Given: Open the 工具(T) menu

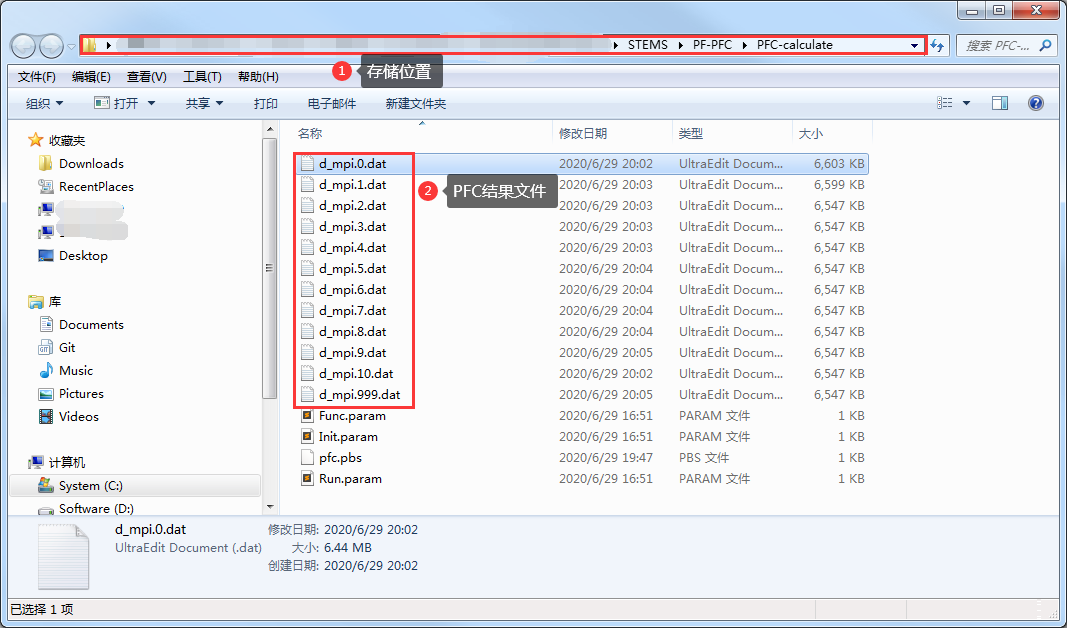Looking at the screenshot, I should tap(202, 77).
